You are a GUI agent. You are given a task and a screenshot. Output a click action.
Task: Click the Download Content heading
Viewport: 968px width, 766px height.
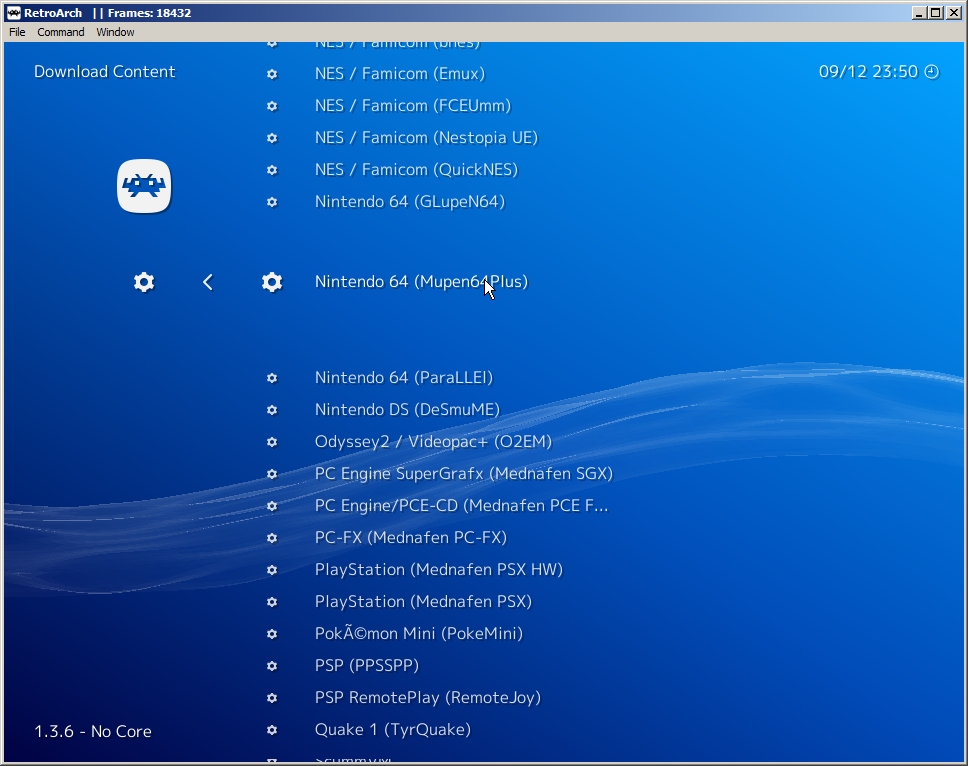104,72
